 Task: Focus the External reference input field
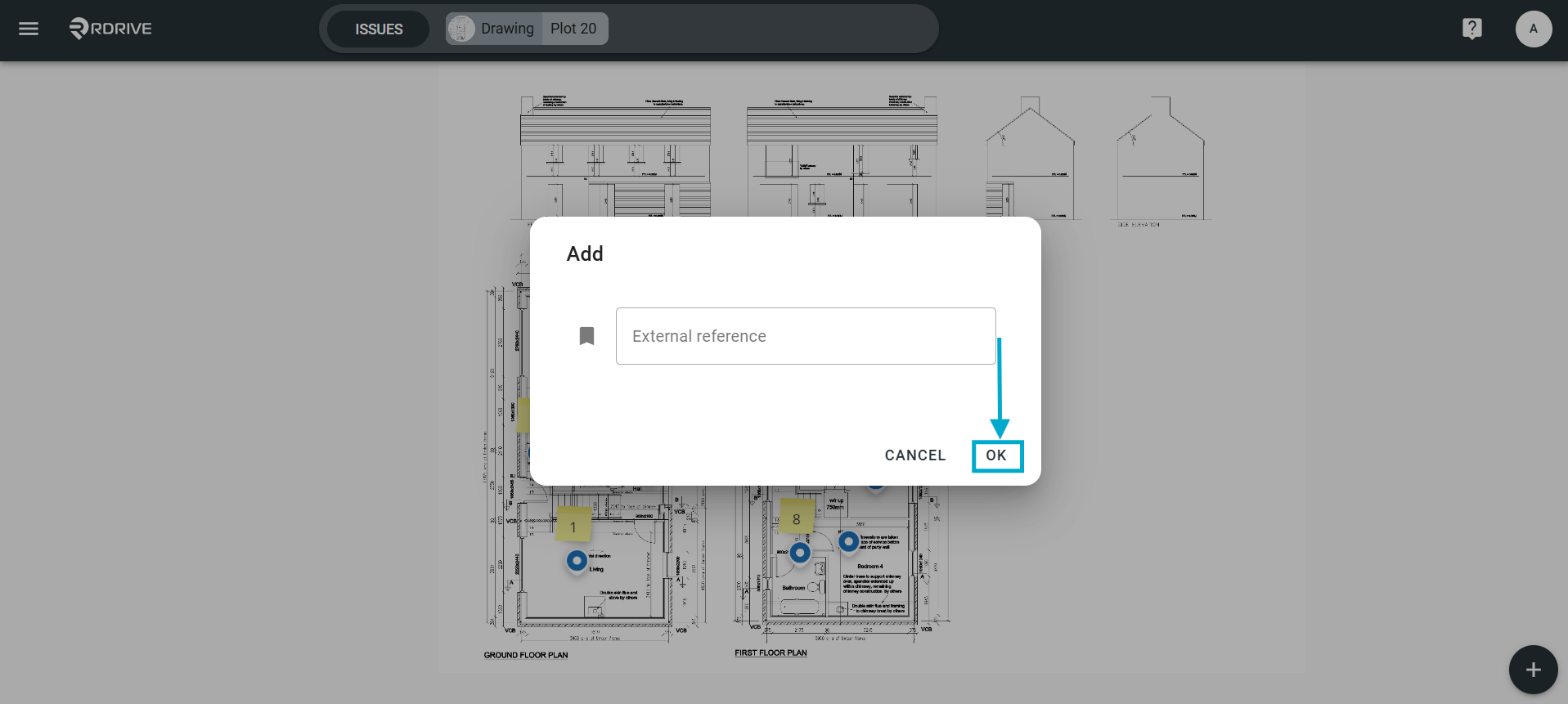(x=806, y=336)
